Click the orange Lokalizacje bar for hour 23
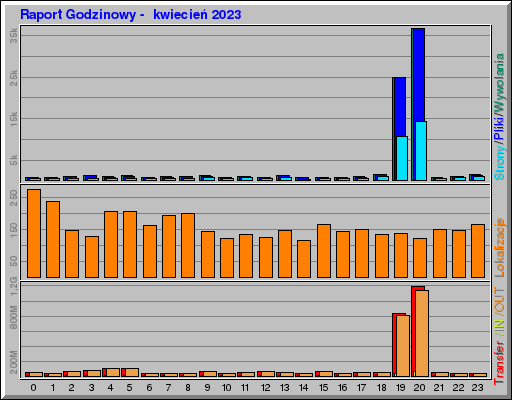512x400 pixels. click(478, 251)
